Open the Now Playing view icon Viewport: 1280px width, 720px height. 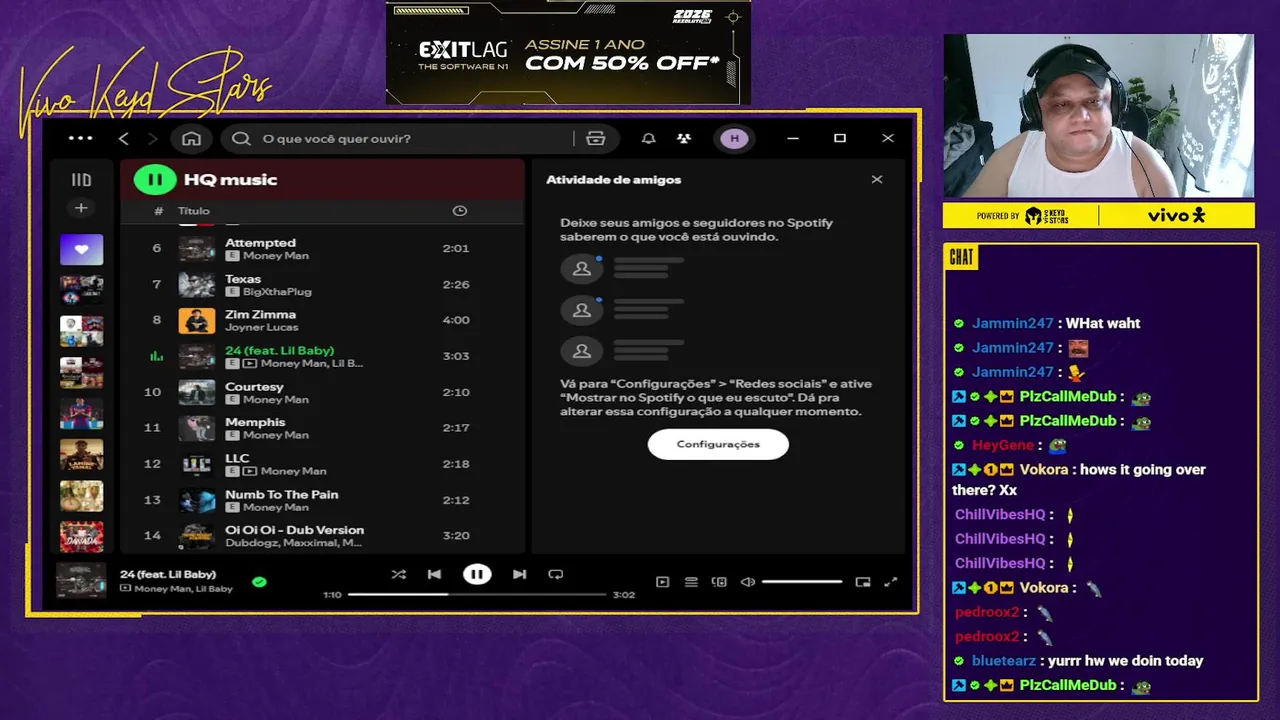click(x=662, y=582)
